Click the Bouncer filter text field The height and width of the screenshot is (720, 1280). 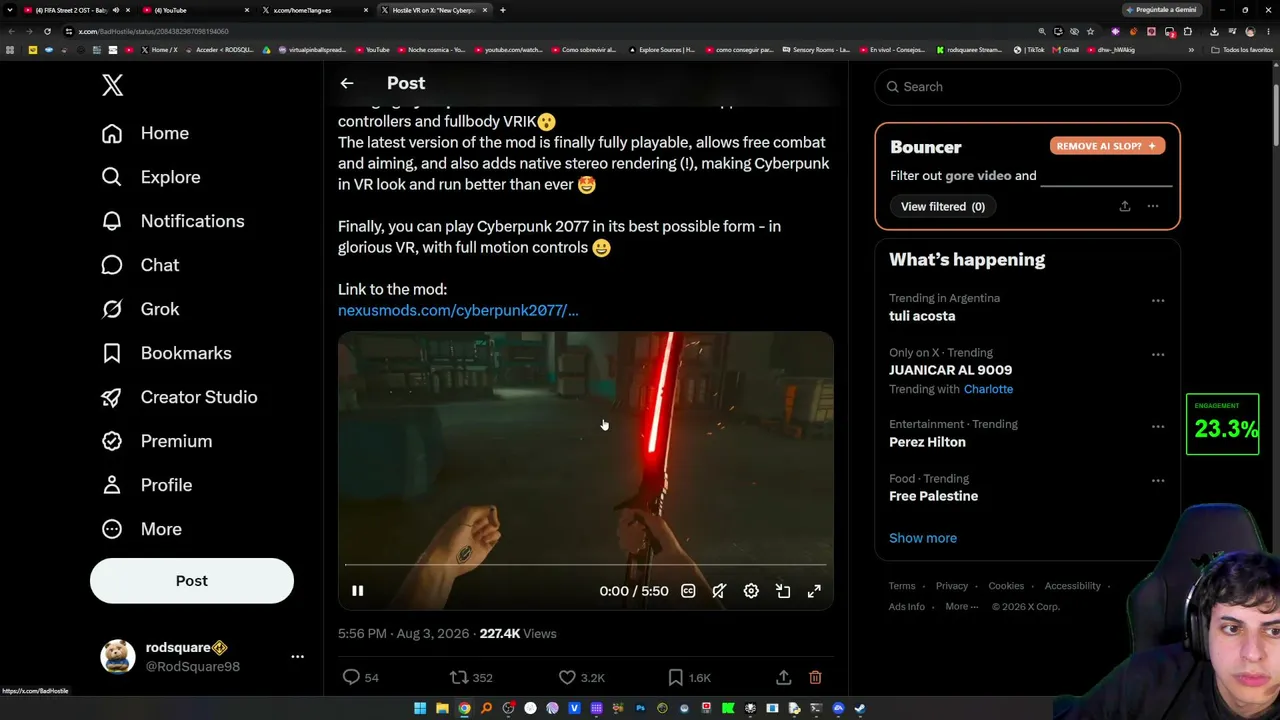pos(1106,176)
